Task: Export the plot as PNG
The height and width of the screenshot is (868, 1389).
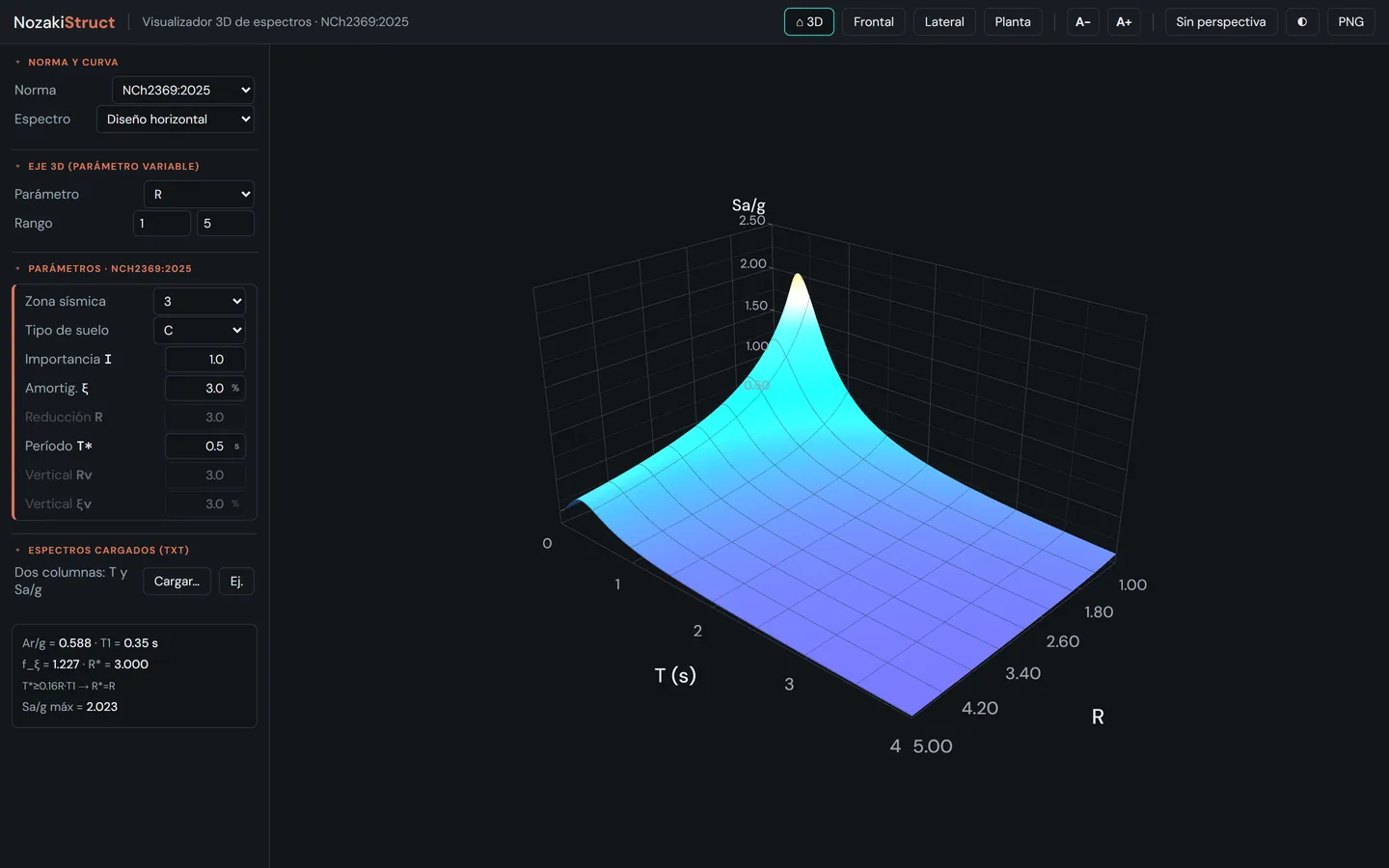Action: [1350, 21]
